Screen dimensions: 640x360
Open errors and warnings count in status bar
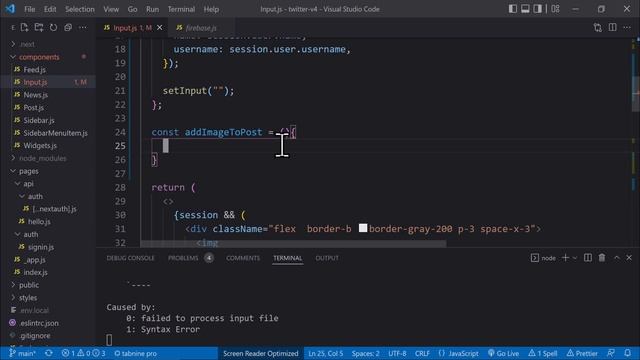coord(83,353)
